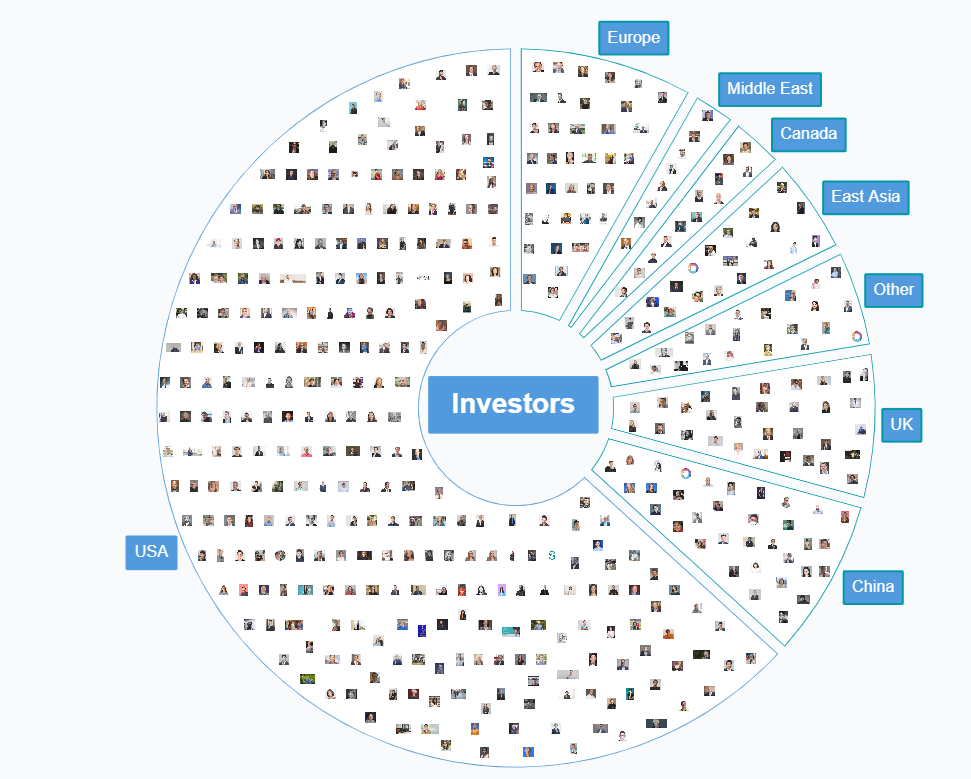The image size is (971, 779).
Task: Open the purple-background photo in USA segment
Action: 501,588
